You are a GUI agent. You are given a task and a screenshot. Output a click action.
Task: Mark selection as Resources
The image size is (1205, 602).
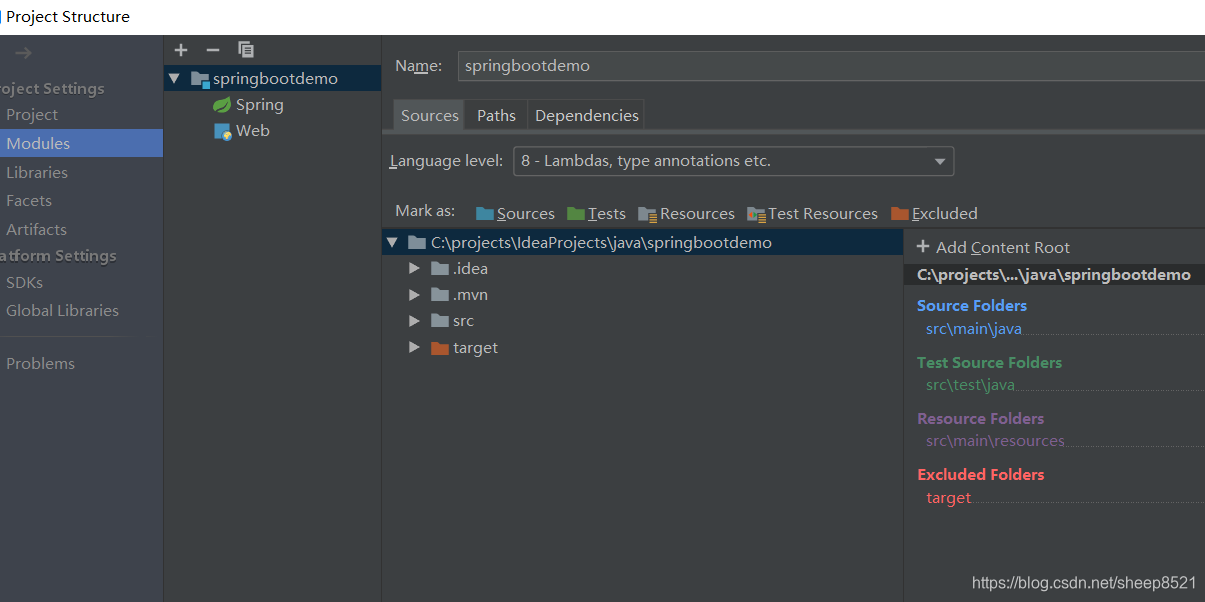point(686,213)
